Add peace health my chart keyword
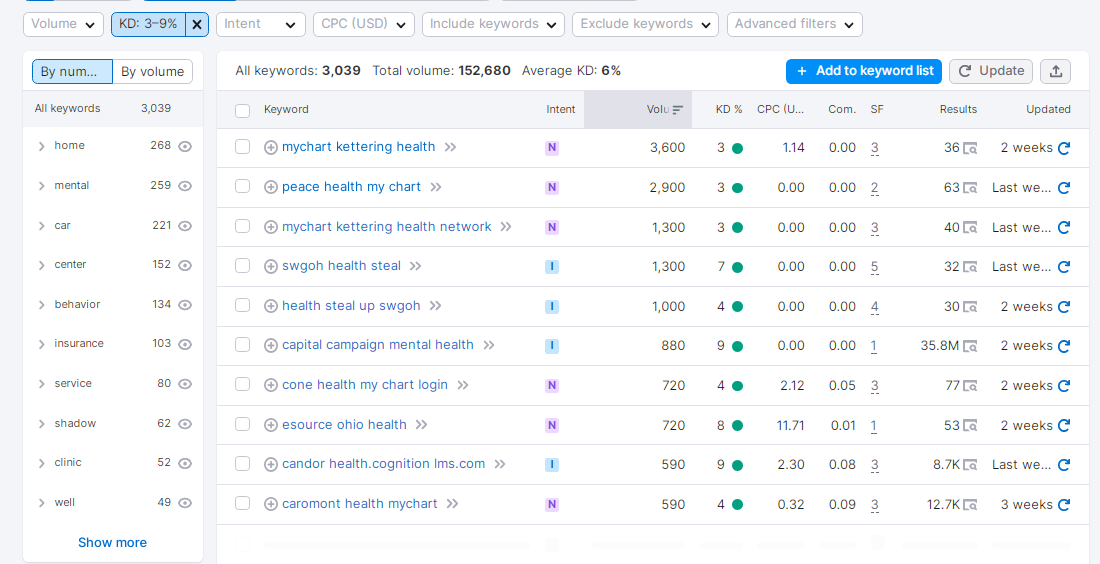This screenshot has height=564, width=1100. point(270,187)
